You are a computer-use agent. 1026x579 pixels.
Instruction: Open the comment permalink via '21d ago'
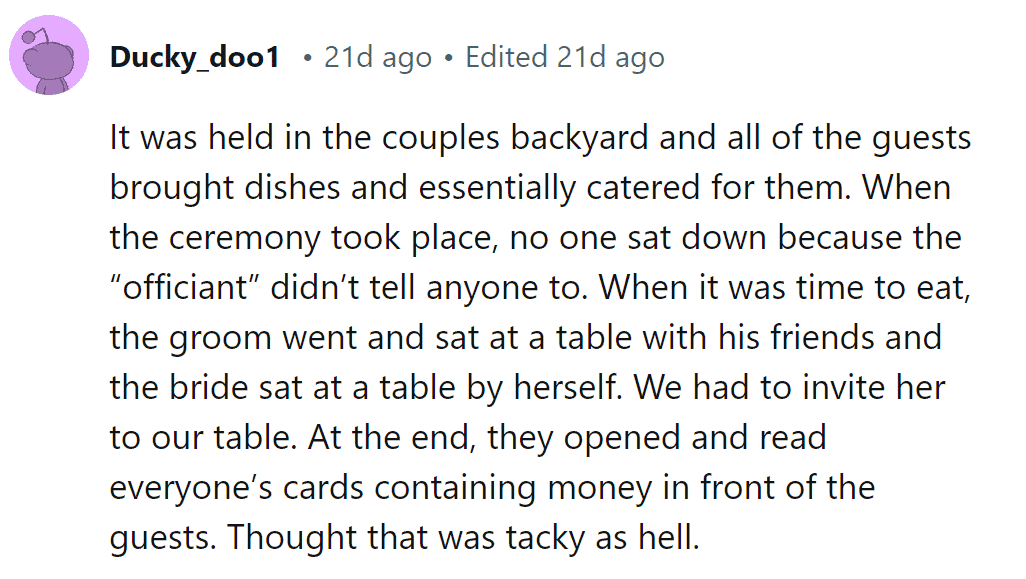coord(378,58)
